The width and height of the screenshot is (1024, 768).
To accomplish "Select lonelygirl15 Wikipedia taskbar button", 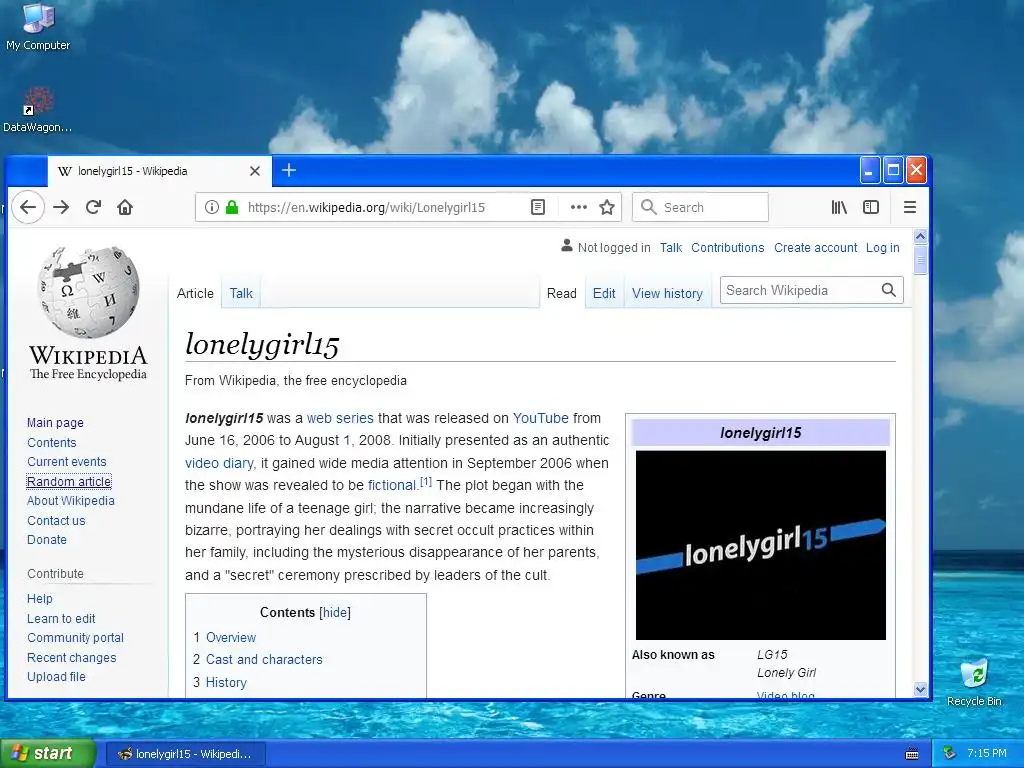I will [185, 754].
